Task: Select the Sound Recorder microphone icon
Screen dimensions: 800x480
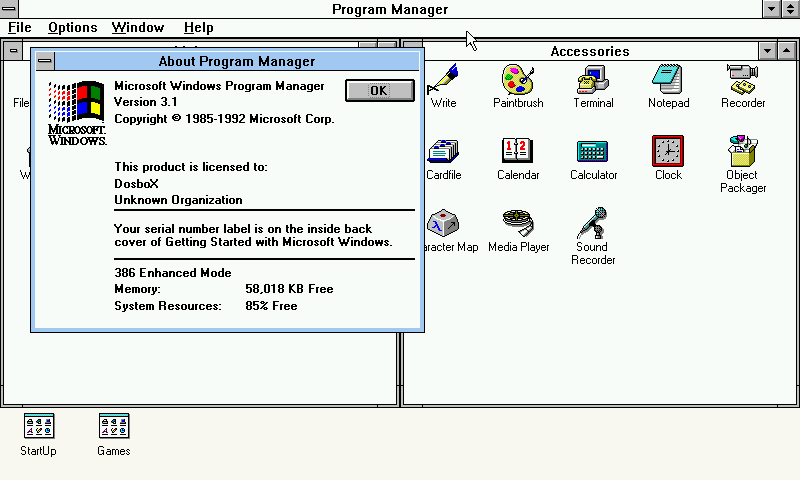Action: point(593,223)
